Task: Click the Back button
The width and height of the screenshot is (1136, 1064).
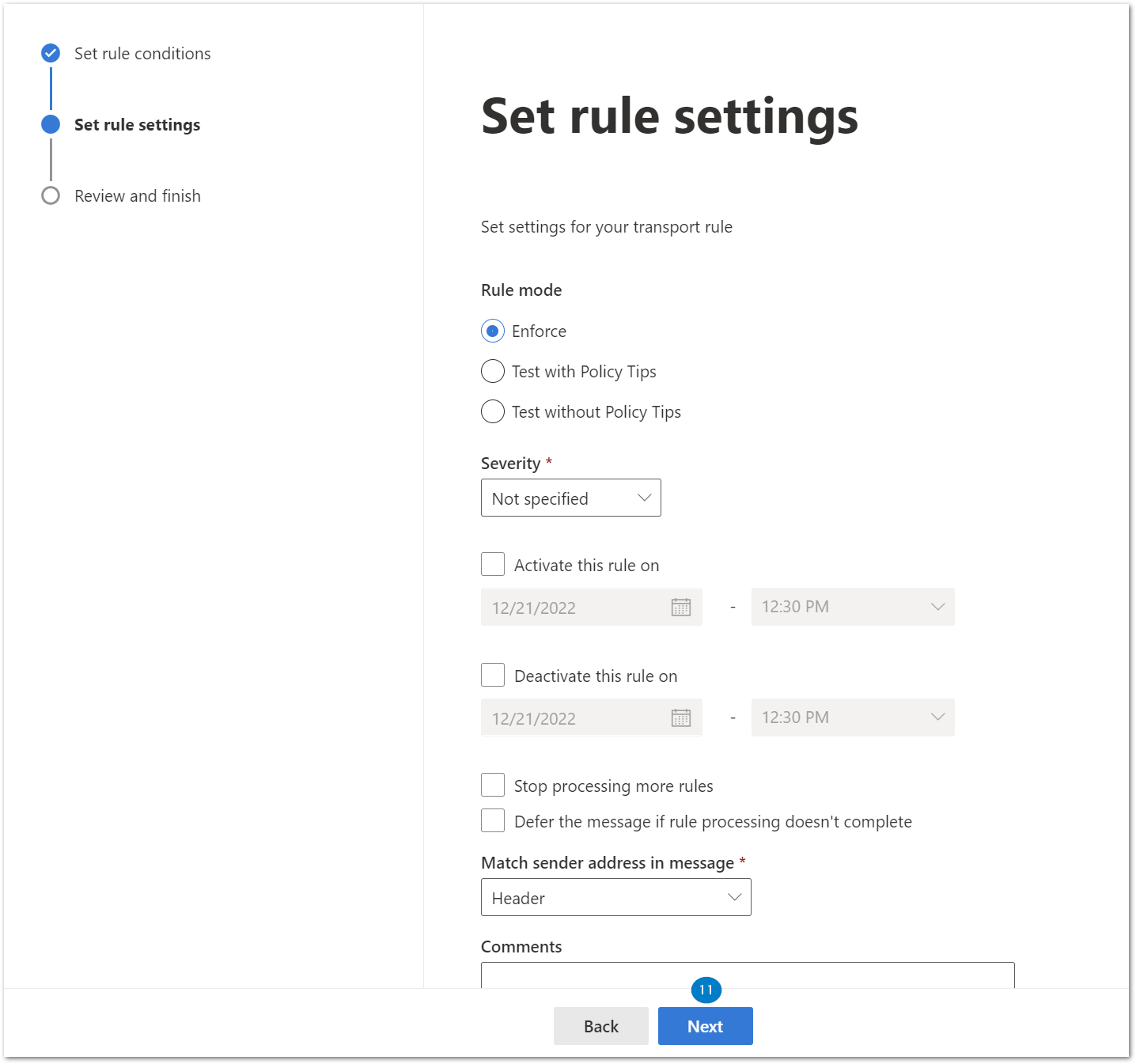Action: click(x=601, y=1026)
